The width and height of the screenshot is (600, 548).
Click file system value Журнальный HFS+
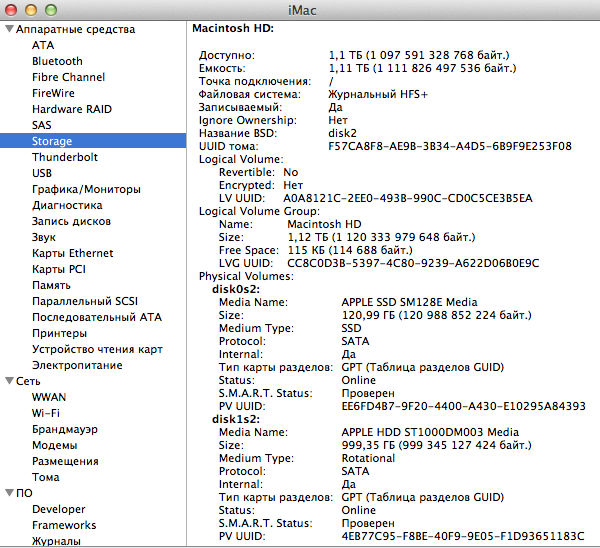pyautogui.click(x=378, y=94)
